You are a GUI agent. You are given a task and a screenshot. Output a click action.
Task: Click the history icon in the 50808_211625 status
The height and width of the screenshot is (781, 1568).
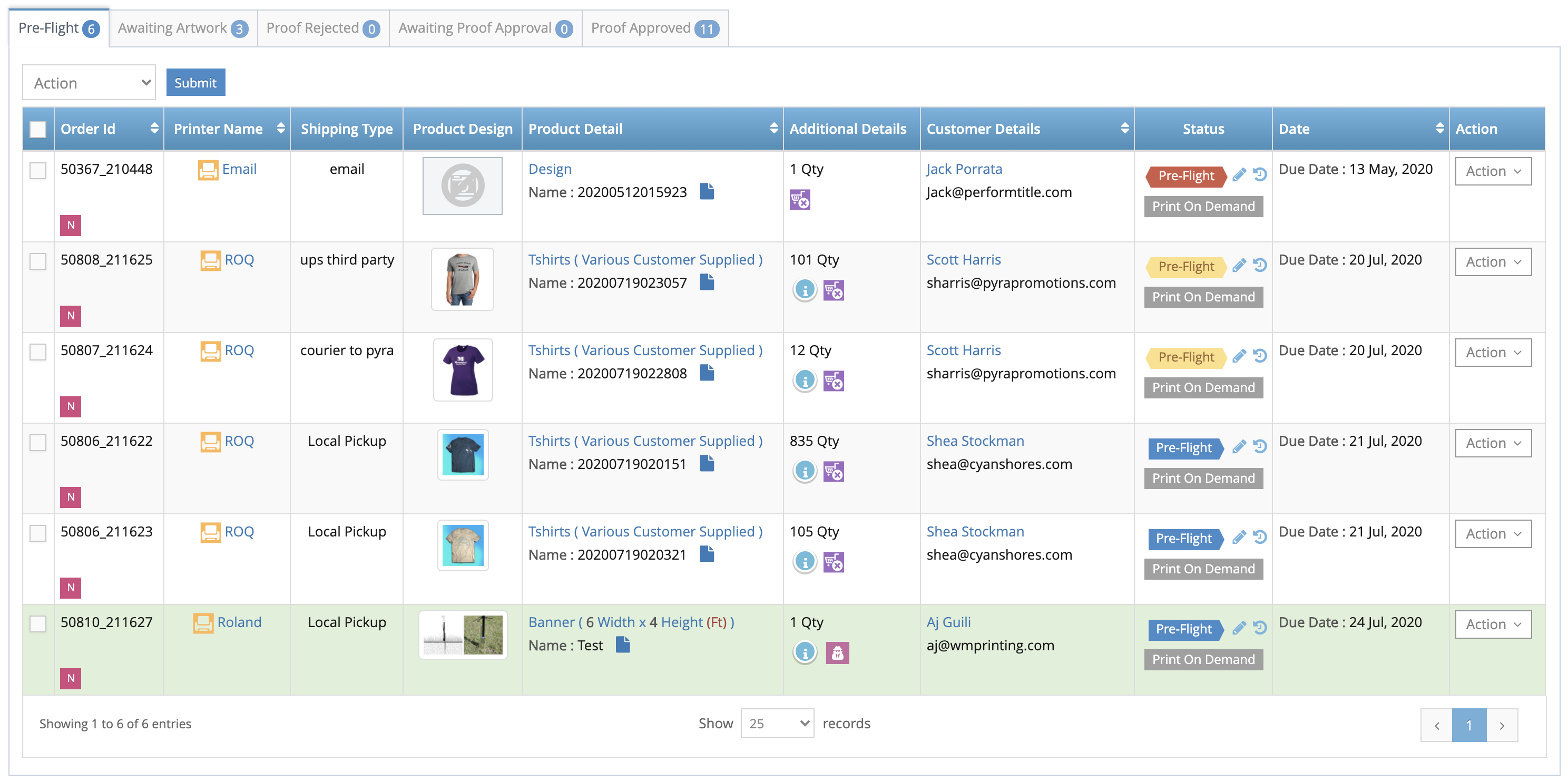1260,266
